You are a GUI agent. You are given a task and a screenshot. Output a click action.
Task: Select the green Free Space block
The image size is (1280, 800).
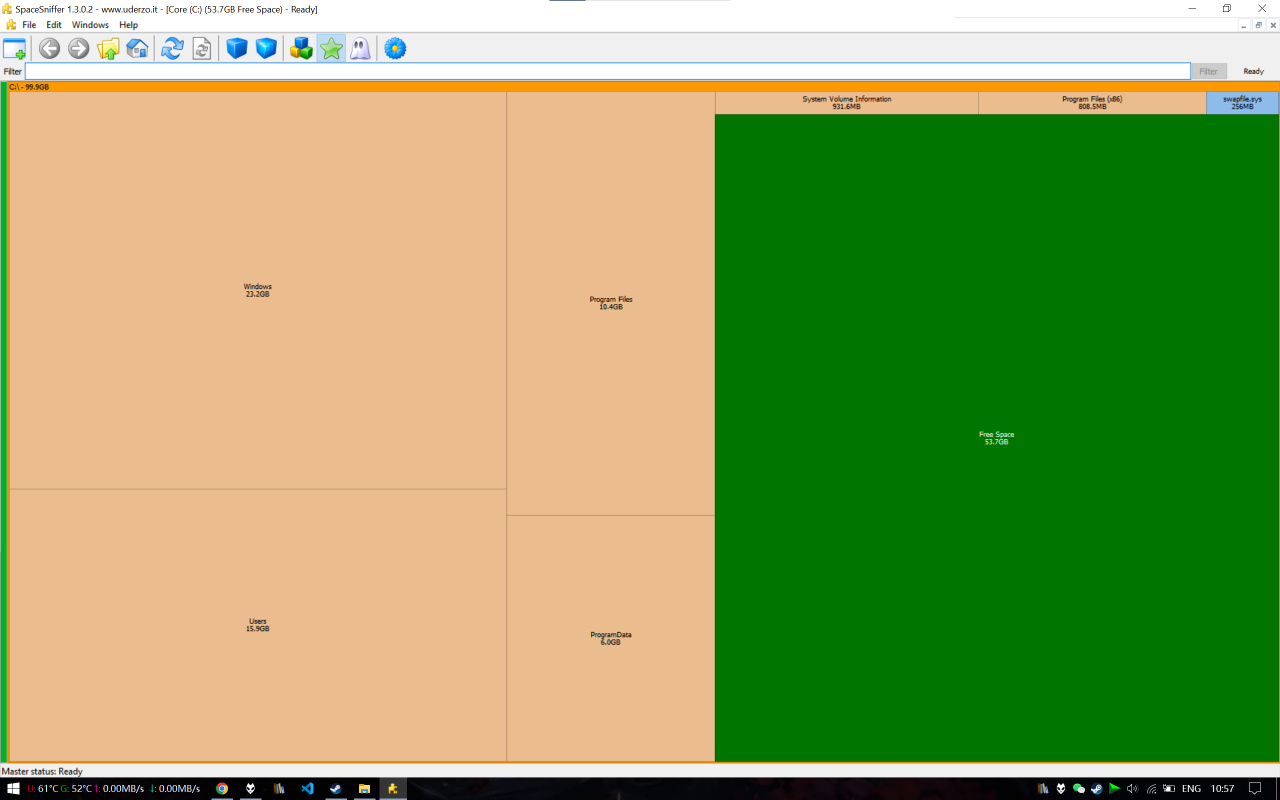point(997,438)
